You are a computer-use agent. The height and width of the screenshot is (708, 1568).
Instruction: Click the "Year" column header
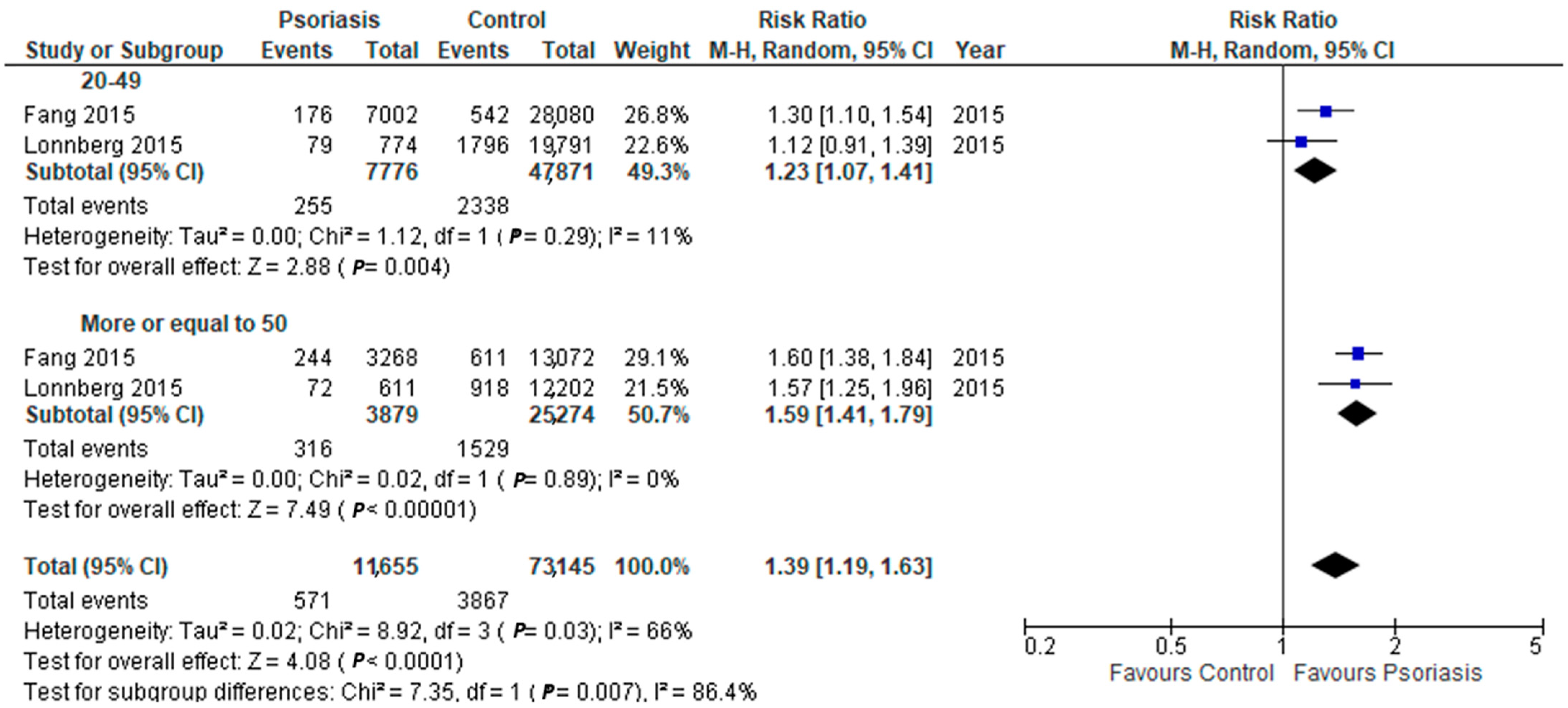pos(980,50)
